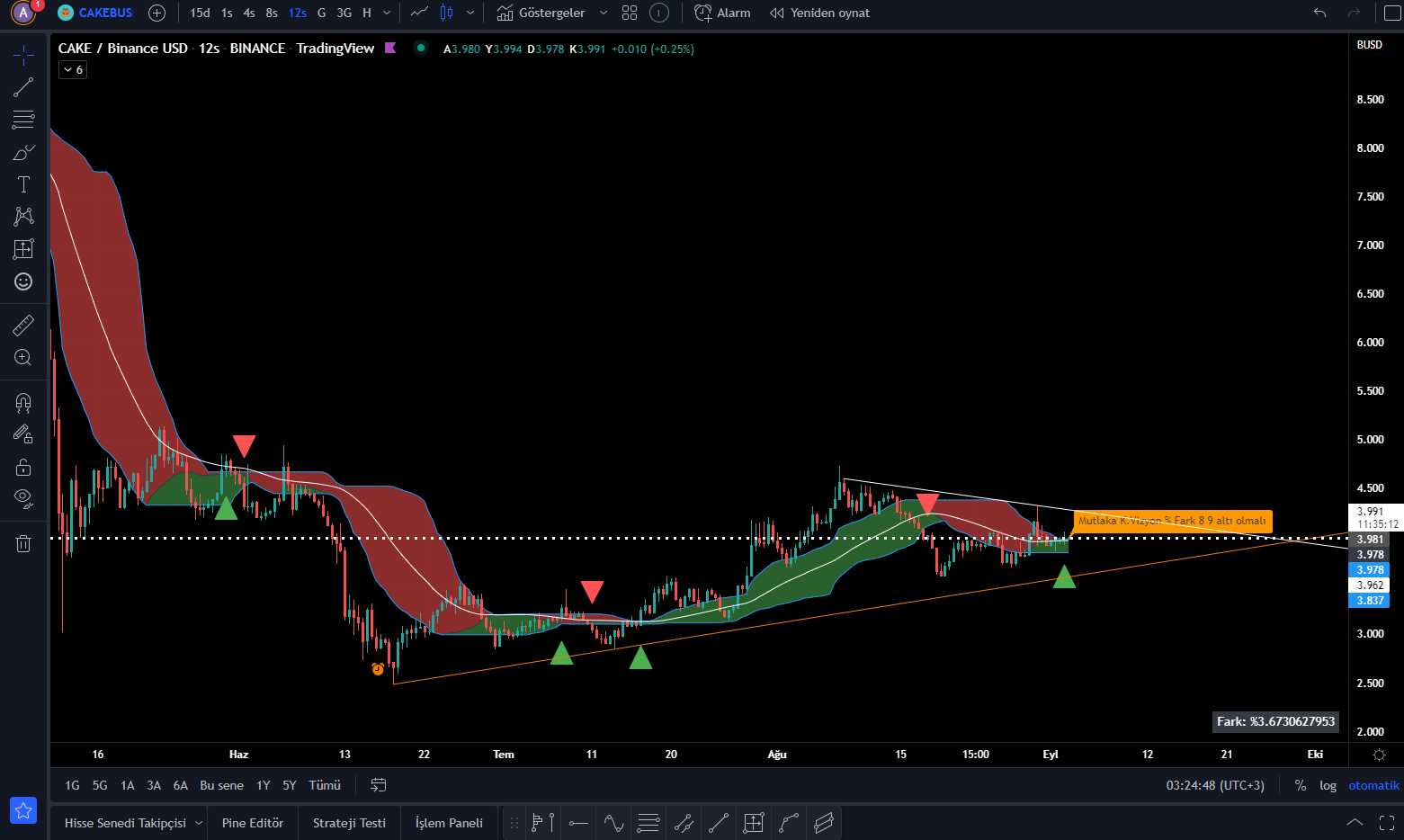Click the undo arrow

coord(1319,13)
